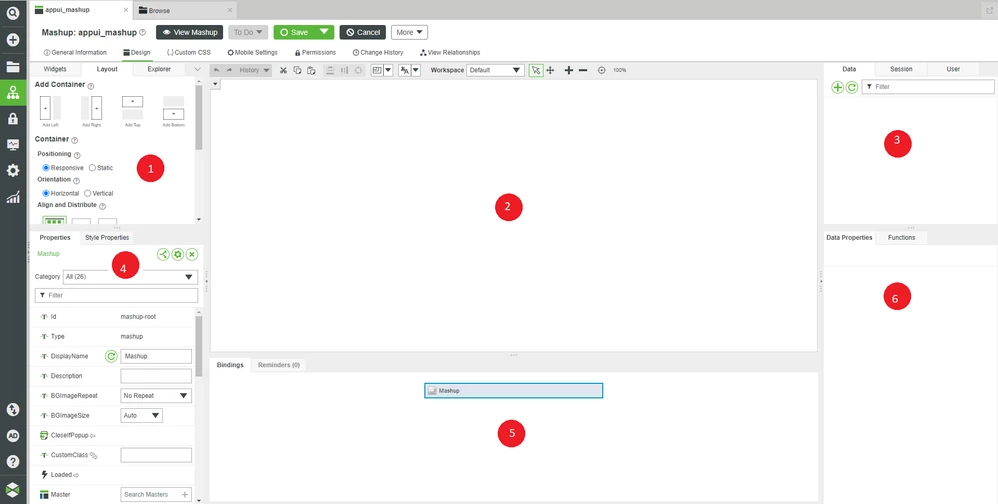The width and height of the screenshot is (998, 504).
Task: Click the Cut scissors toolbar icon
Action: click(x=283, y=70)
